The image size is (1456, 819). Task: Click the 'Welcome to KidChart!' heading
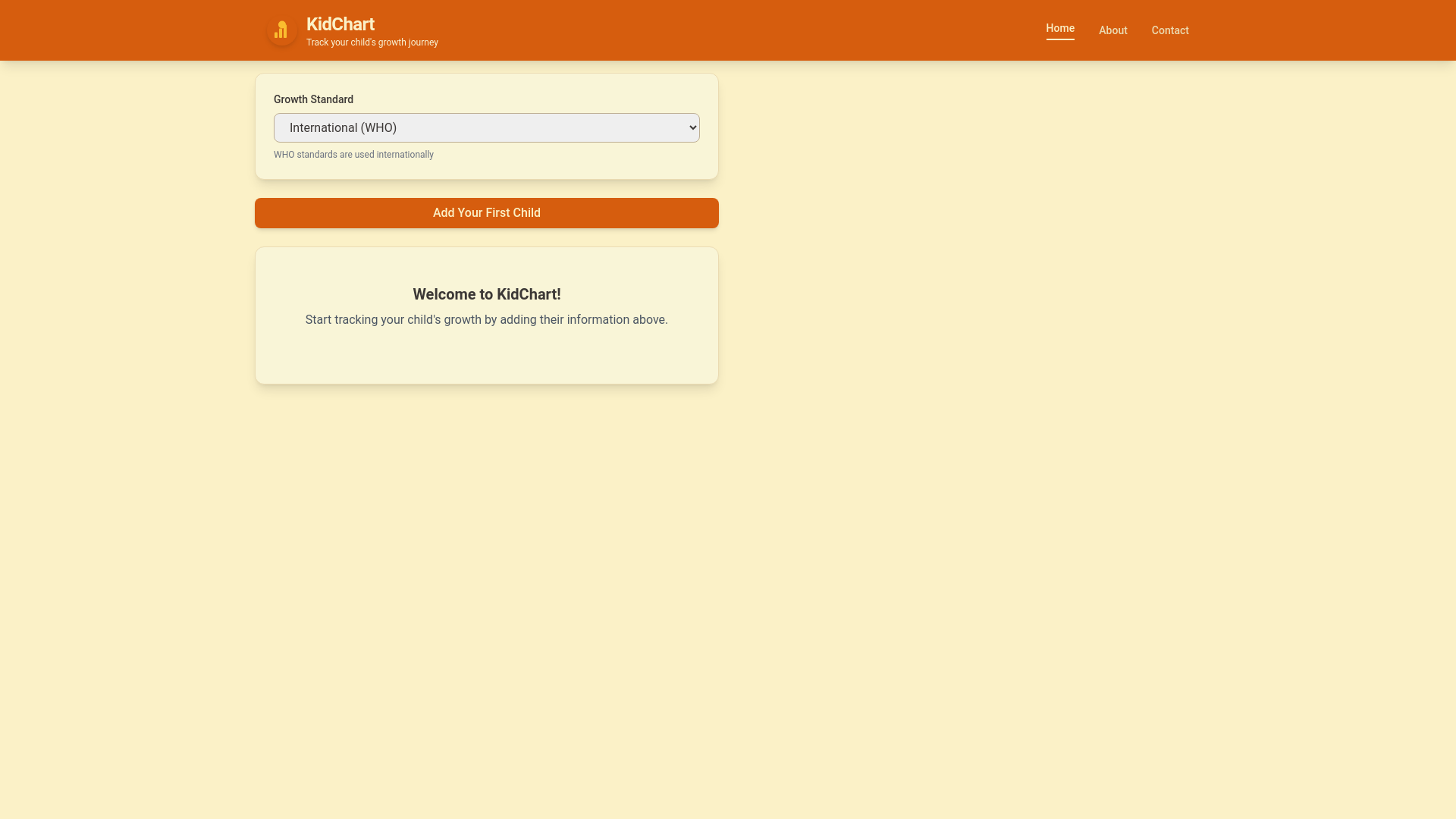pyautogui.click(x=486, y=294)
